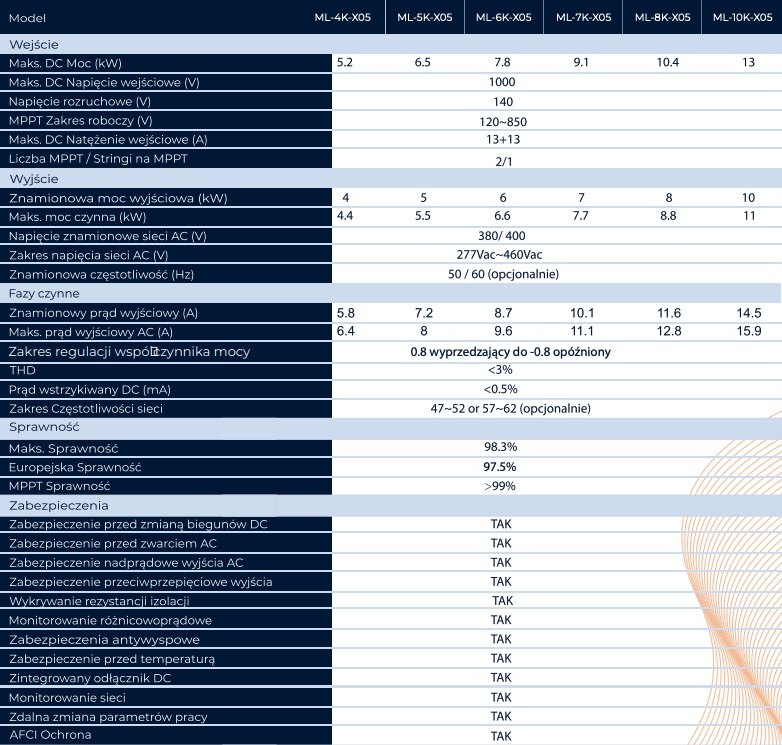Click TAK value in "Monitorowanie sieci" row

tap(501, 697)
